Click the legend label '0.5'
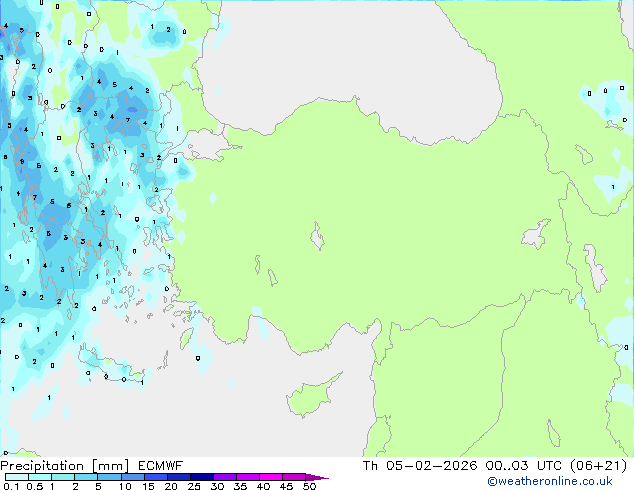Screen dimensions: 634x490 [35, 486]
